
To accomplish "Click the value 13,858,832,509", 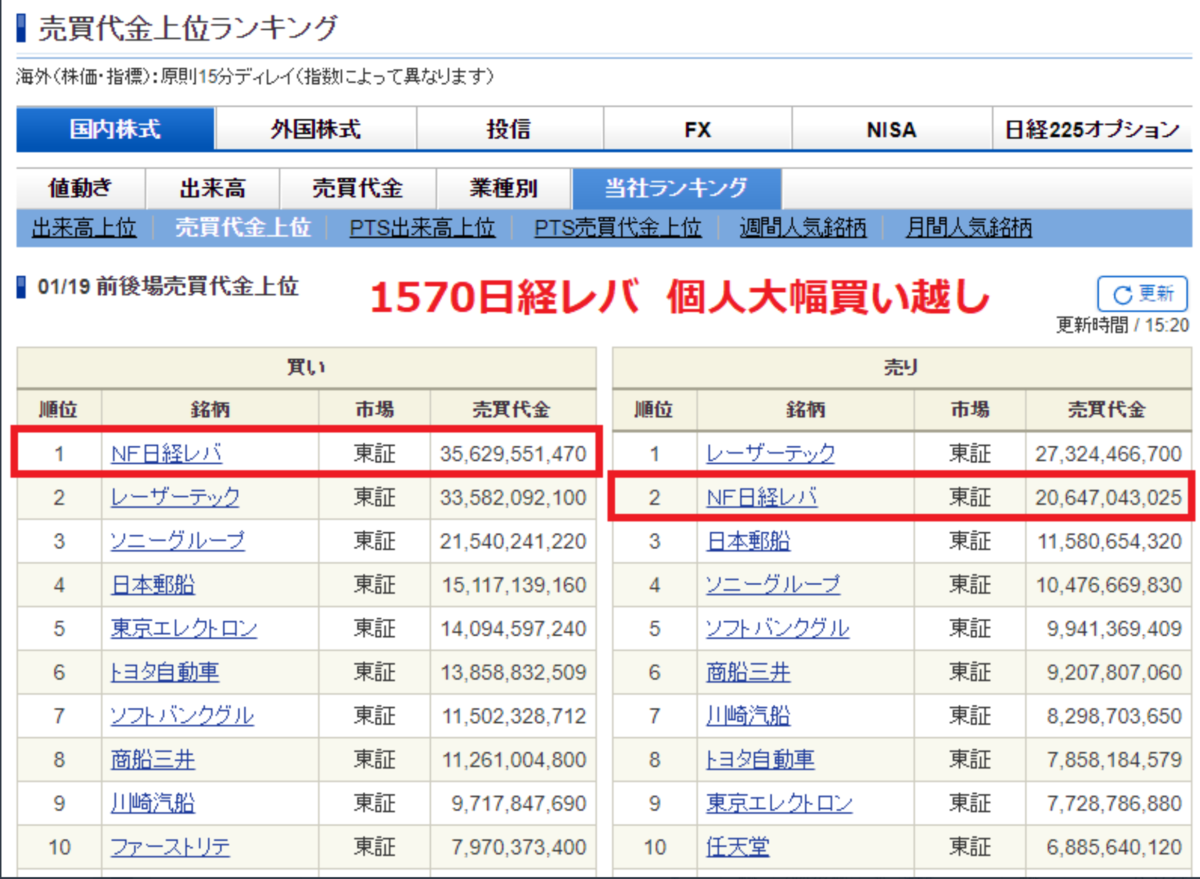I will pyautogui.click(x=513, y=672).
